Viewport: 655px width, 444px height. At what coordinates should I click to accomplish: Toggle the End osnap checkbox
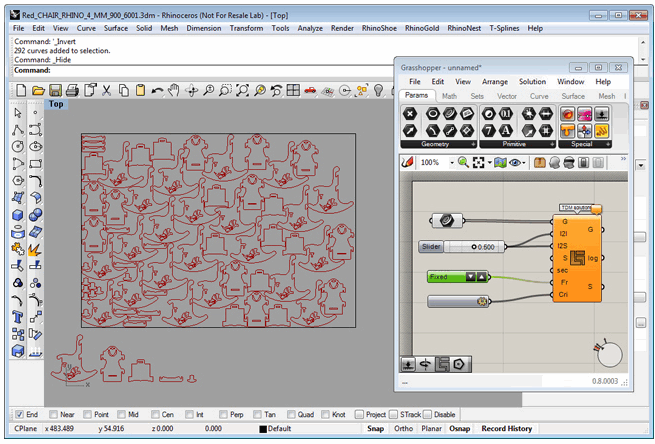[x=20, y=414]
